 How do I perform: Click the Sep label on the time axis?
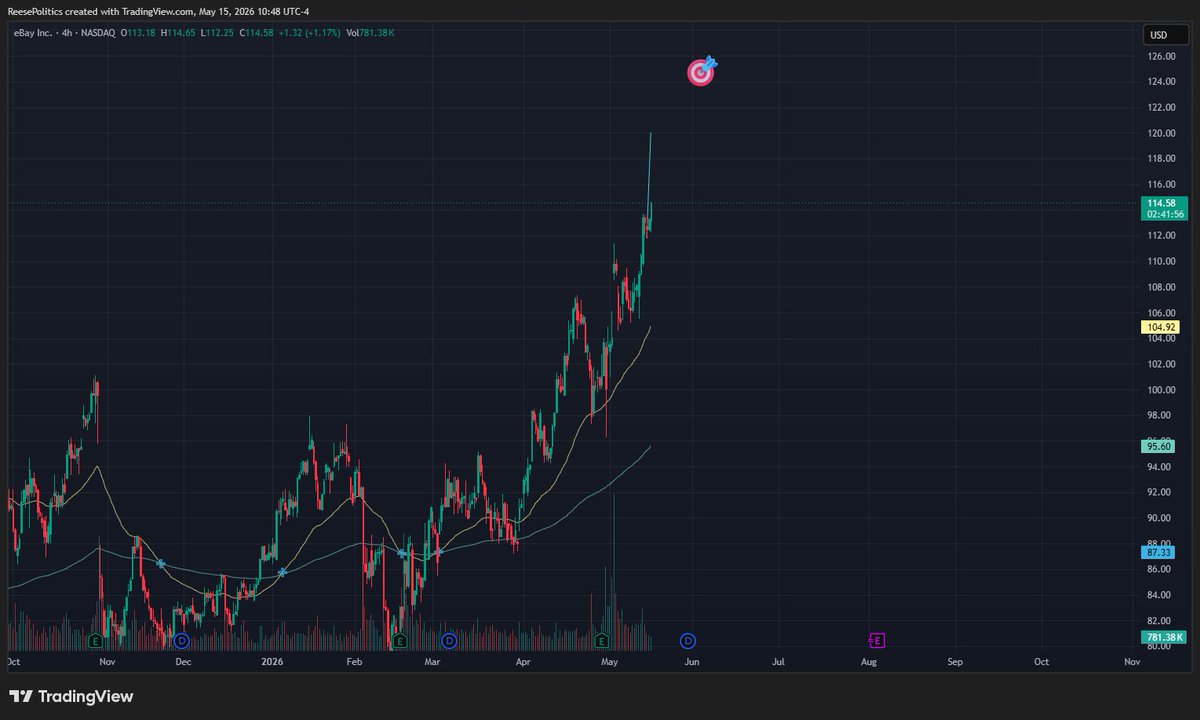955,662
